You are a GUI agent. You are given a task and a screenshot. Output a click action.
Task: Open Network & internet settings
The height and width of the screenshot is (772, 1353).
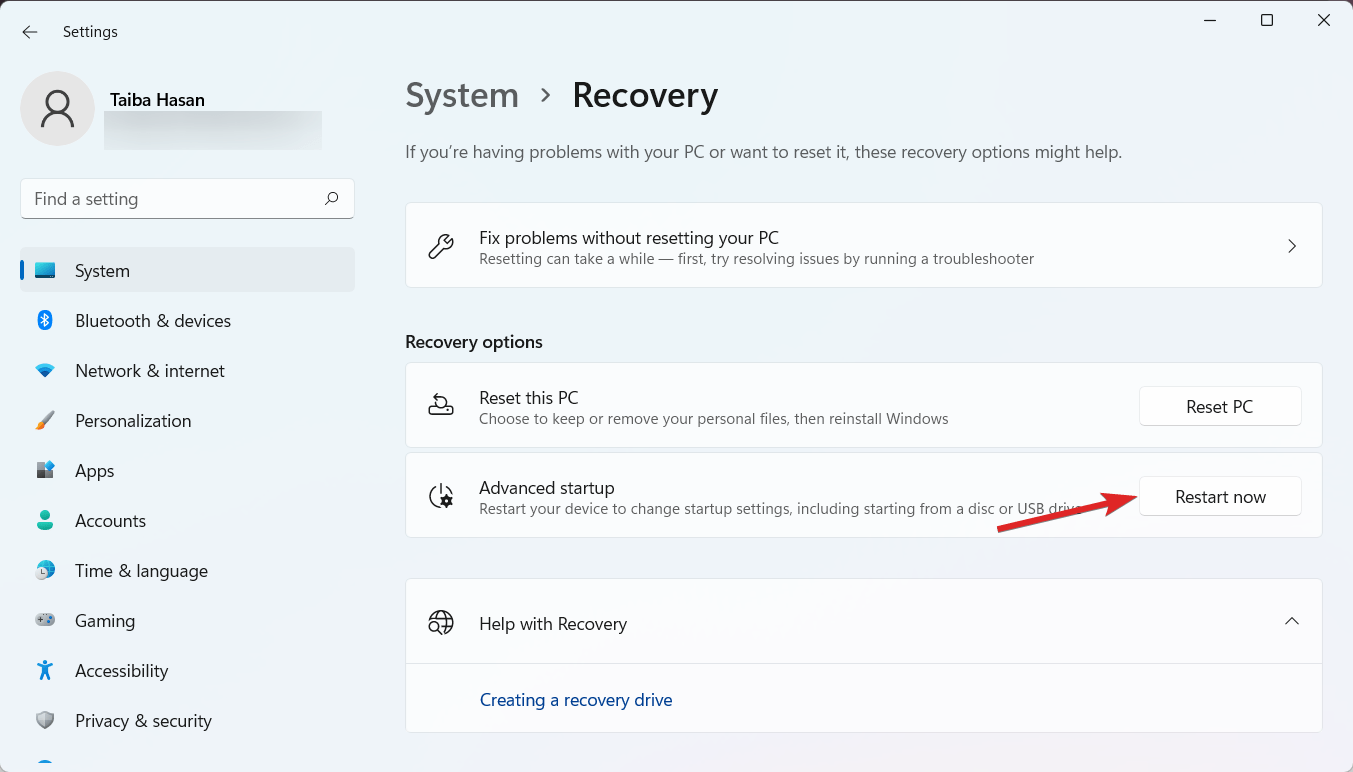pyautogui.click(x=187, y=370)
